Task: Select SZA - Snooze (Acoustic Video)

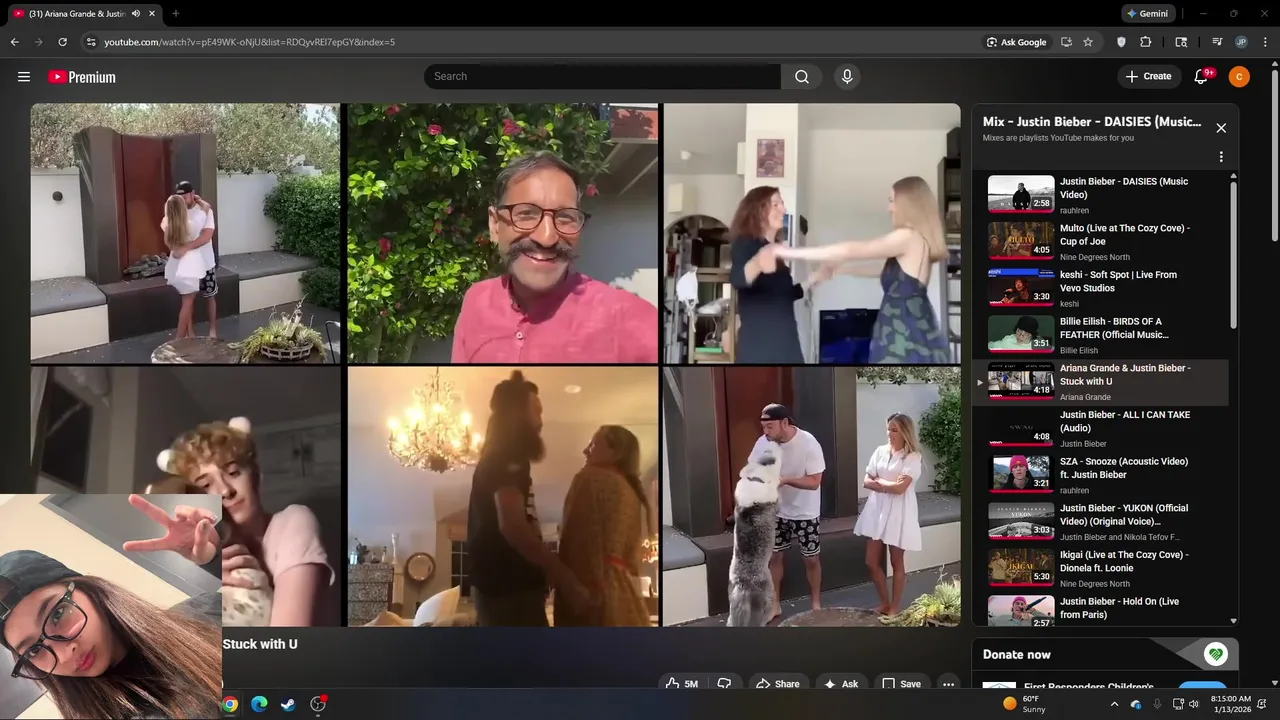Action: click(x=1100, y=475)
